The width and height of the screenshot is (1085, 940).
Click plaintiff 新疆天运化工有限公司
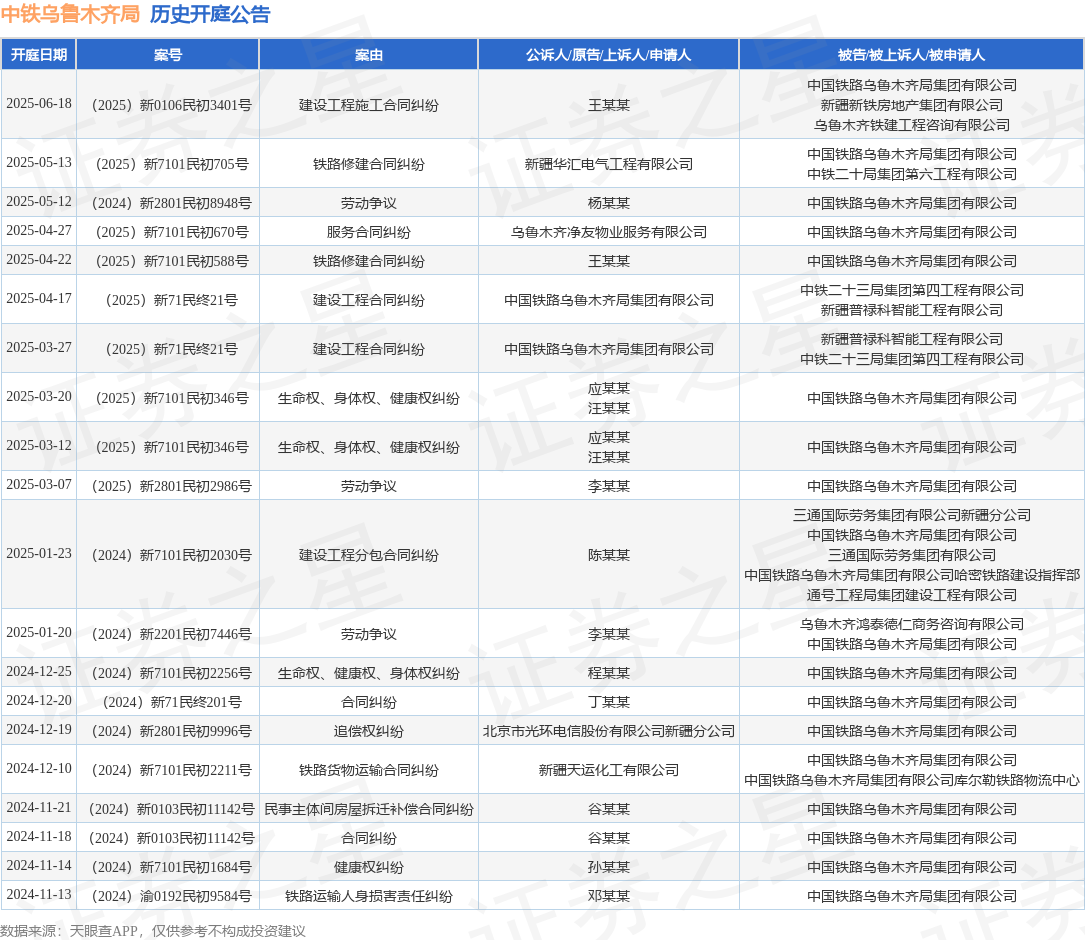point(608,770)
